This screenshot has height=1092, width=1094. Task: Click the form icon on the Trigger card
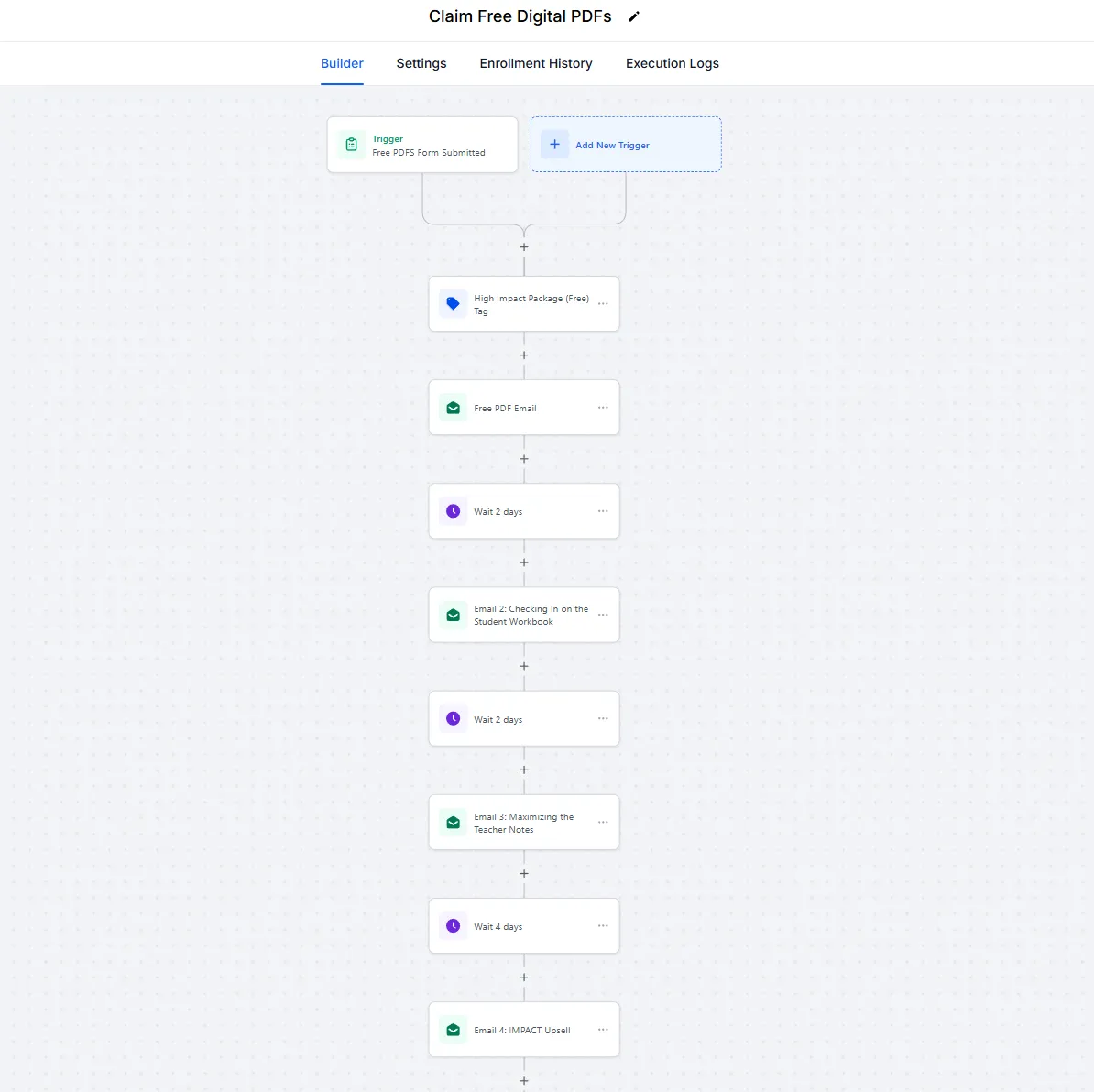pyautogui.click(x=352, y=145)
